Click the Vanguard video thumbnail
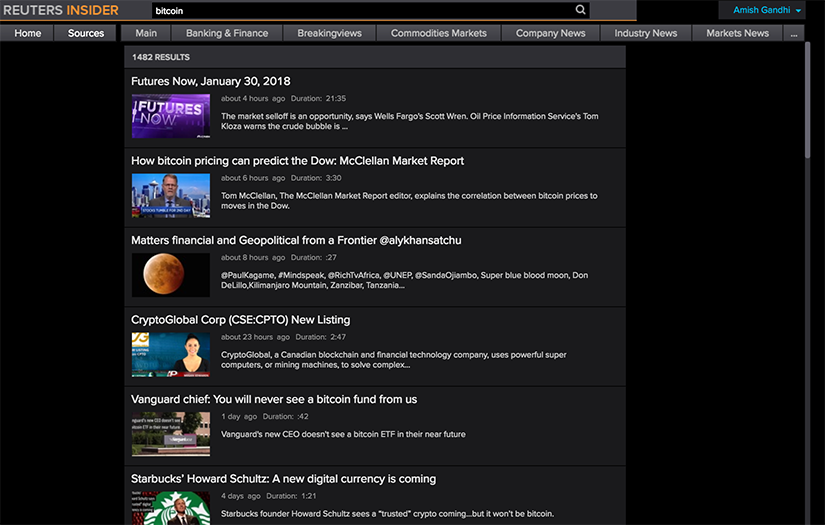The image size is (825, 525). coord(171,434)
